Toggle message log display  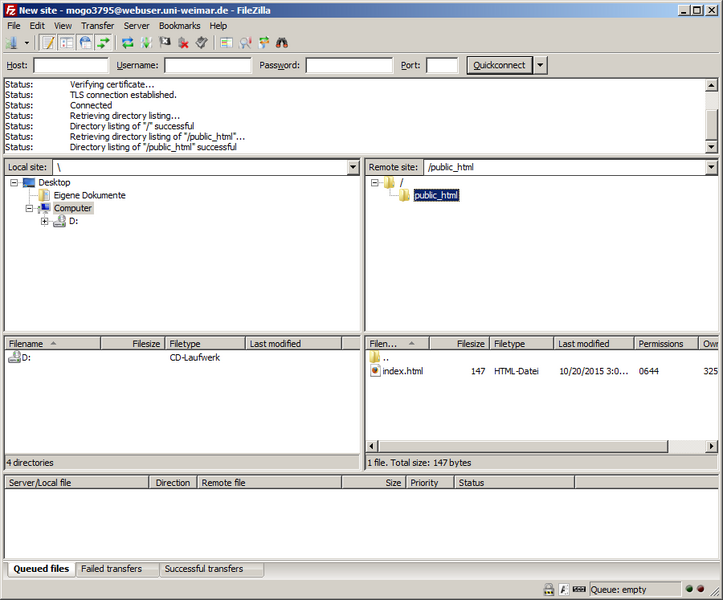[48, 43]
